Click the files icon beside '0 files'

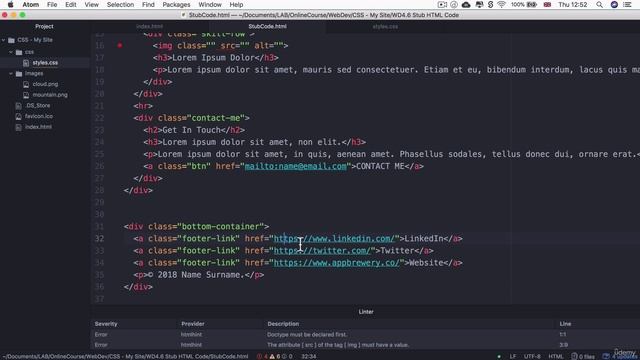pyautogui.click(x=574, y=356)
